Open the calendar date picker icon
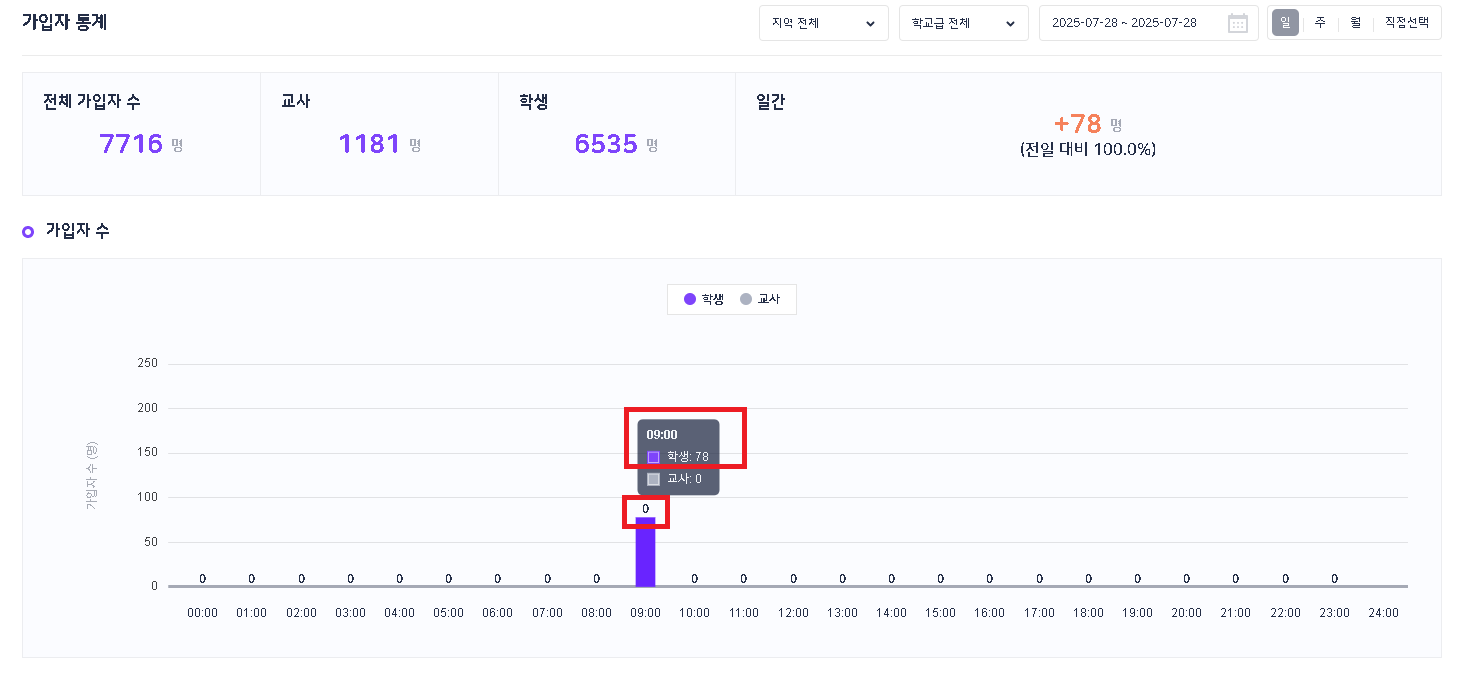Image resolution: width=1457 pixels, height=674 pixels. tap(1237, 23)
